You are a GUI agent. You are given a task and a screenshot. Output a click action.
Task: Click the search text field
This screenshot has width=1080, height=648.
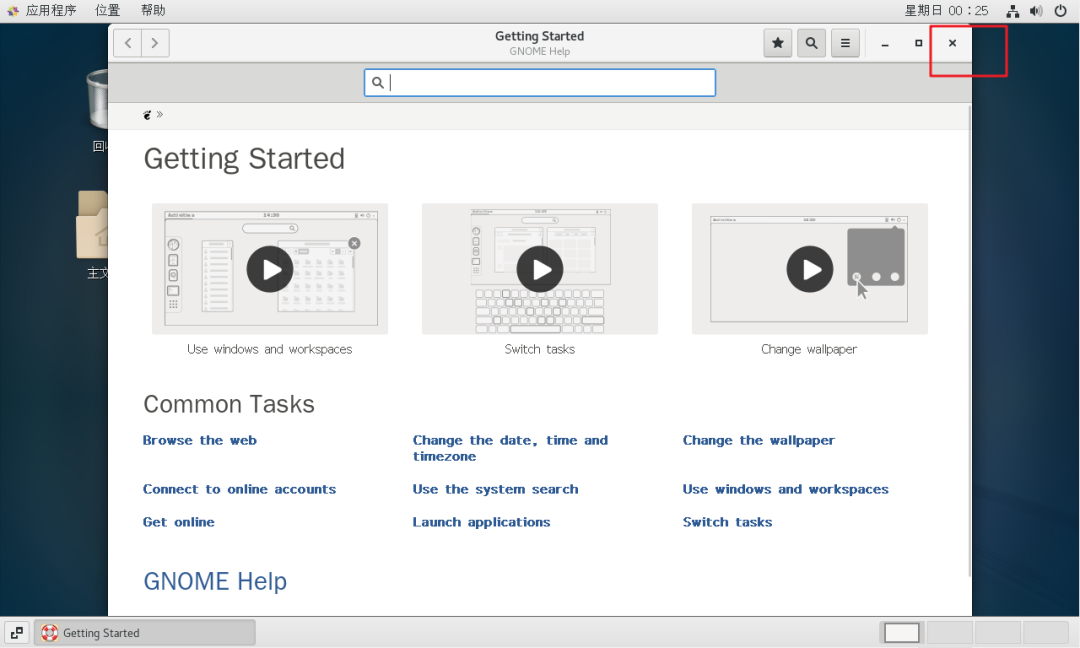point(540,83)
